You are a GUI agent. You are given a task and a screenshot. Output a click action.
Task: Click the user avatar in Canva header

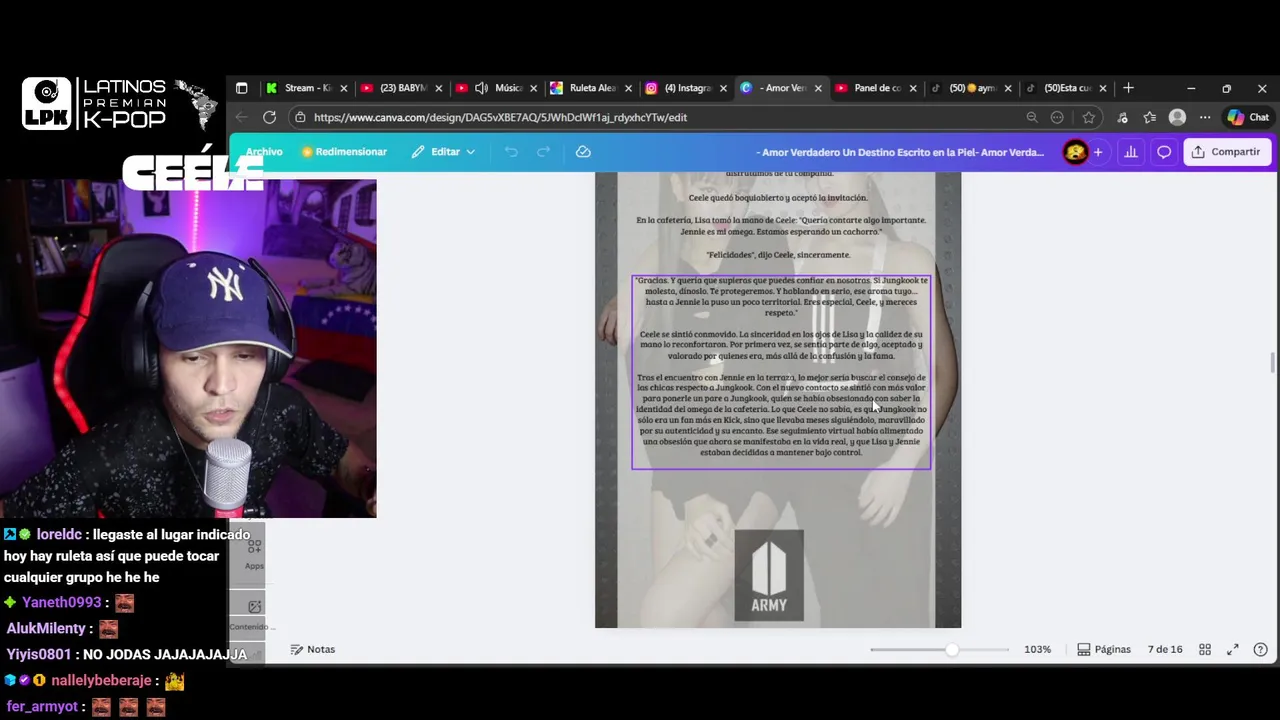tap(1075, 152)
